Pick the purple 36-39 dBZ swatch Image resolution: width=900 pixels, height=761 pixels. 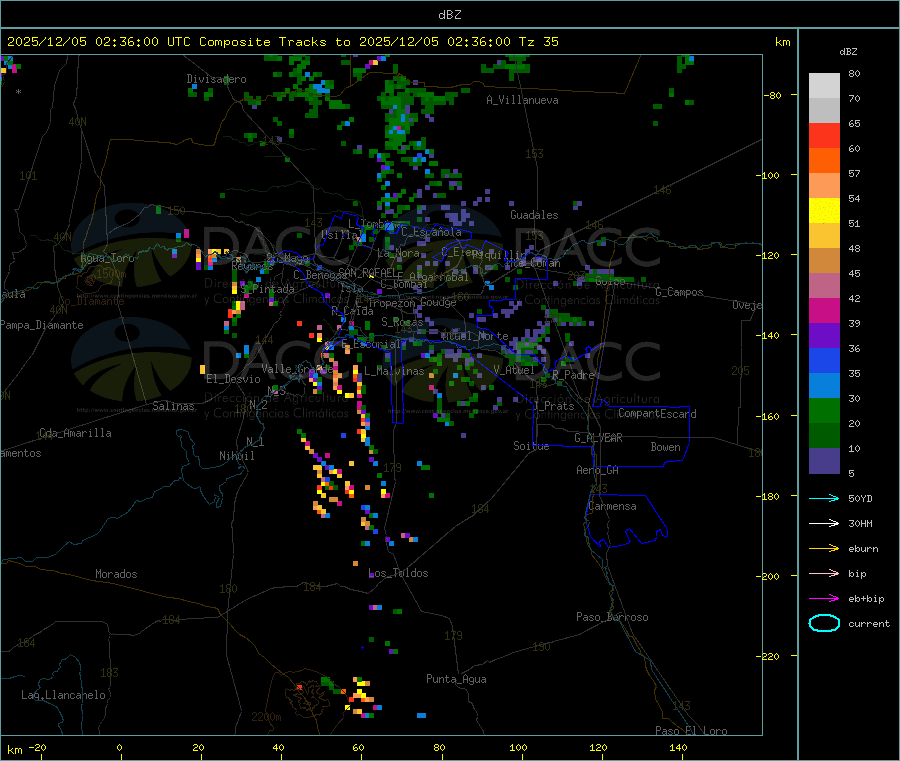pyautogui.click(x=824, y=336)
